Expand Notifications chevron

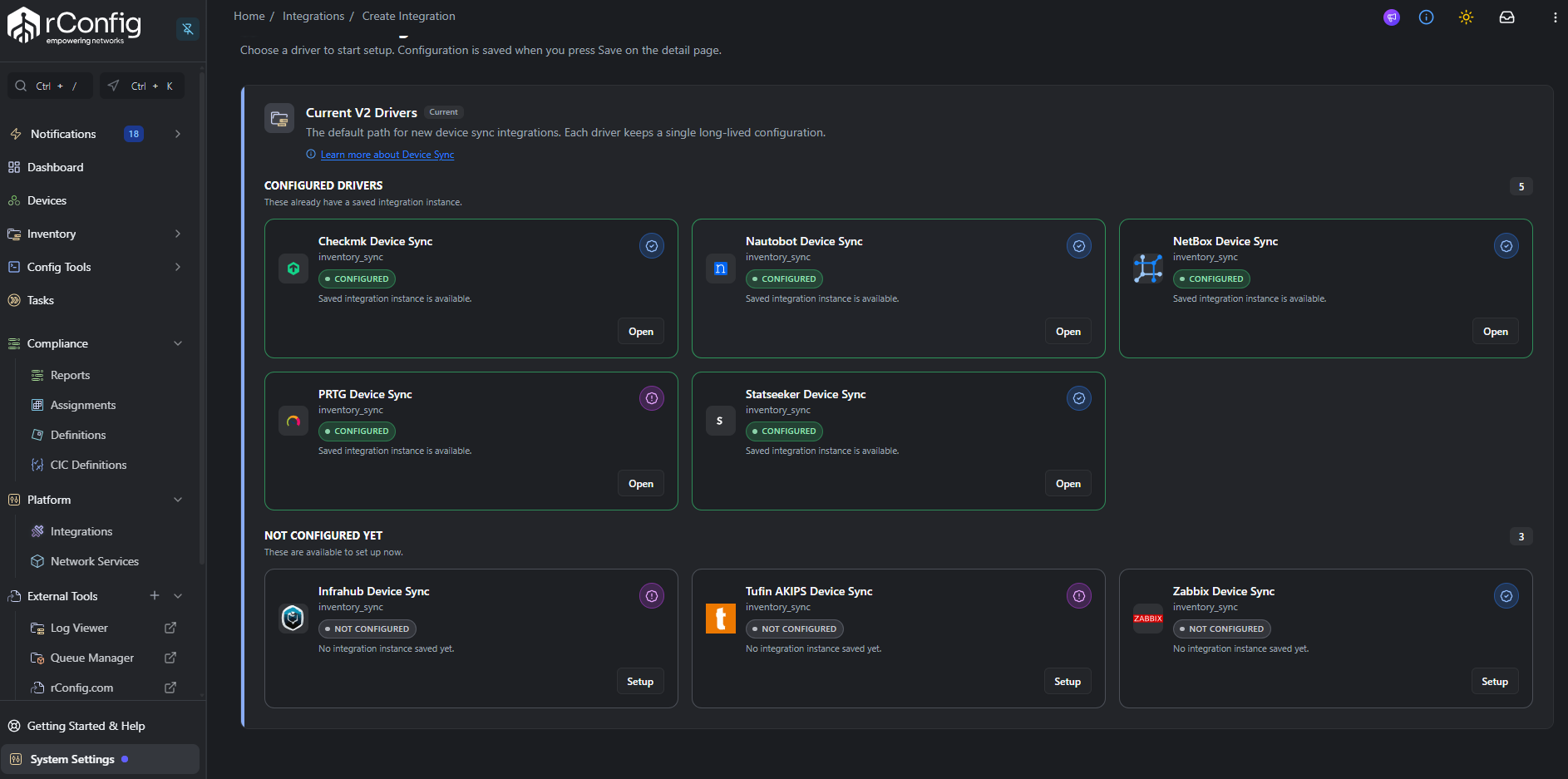coord(178,134)
